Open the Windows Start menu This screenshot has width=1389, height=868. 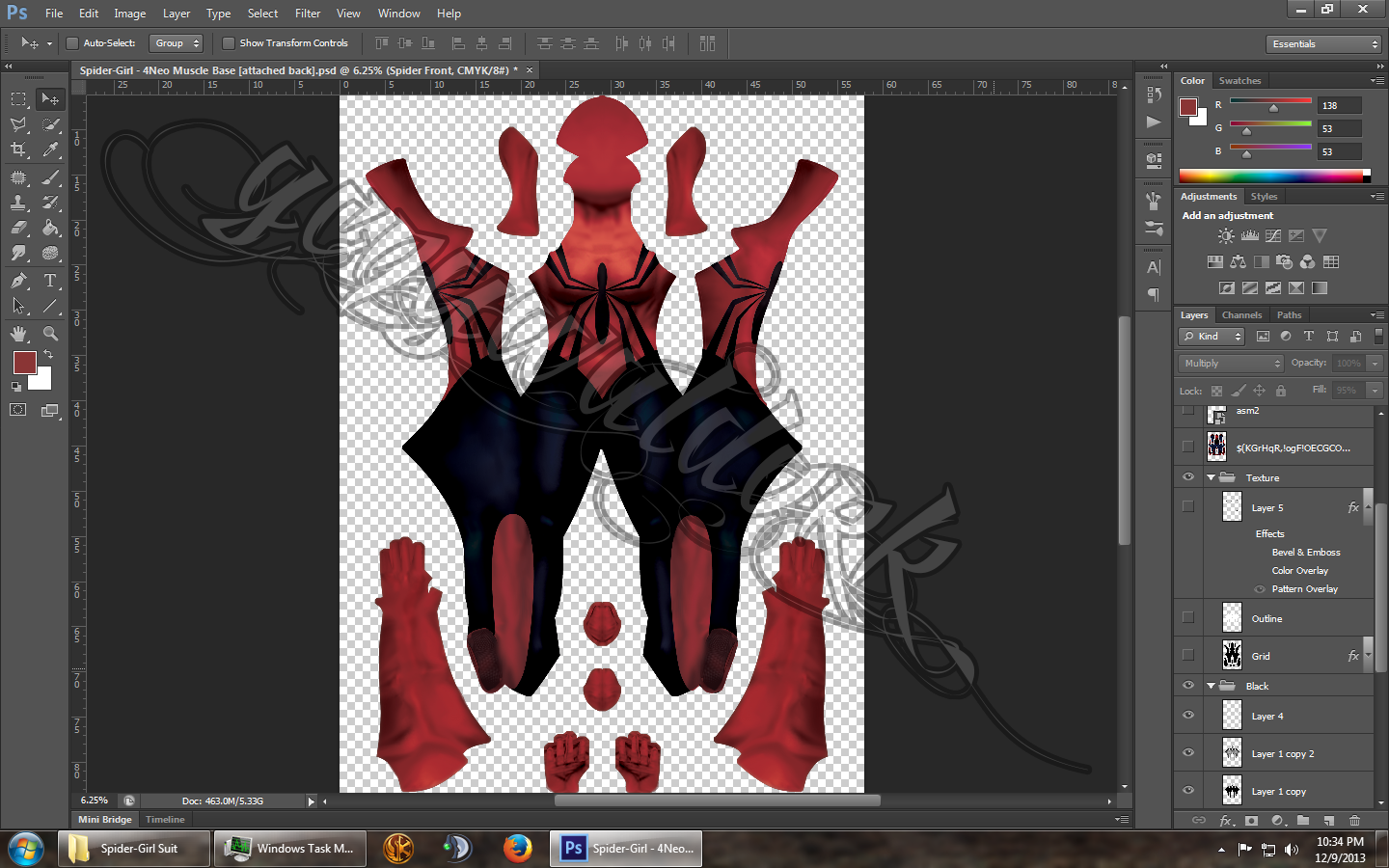[x=26, y=849]
